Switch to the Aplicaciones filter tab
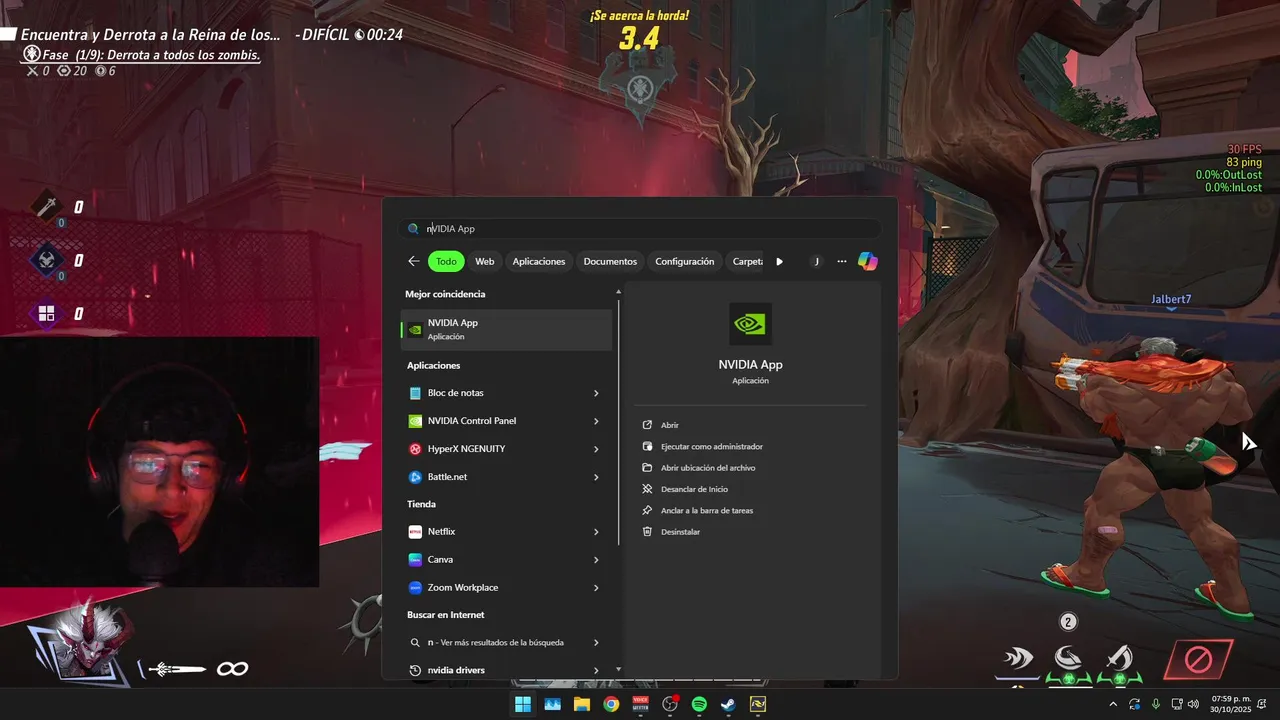Viewport: 1280px width, 720px height. coord(539,261)
